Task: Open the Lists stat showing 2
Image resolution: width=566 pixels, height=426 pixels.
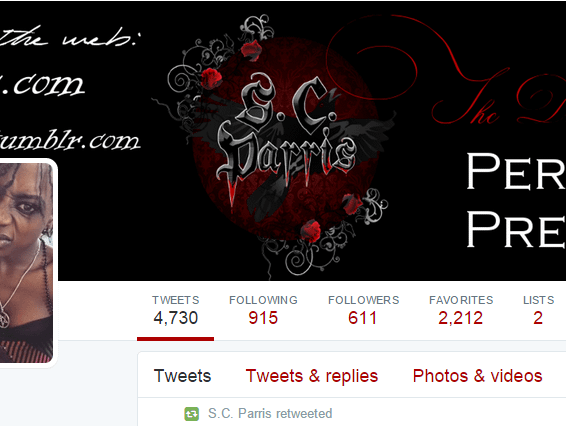Action: (538, 311)
